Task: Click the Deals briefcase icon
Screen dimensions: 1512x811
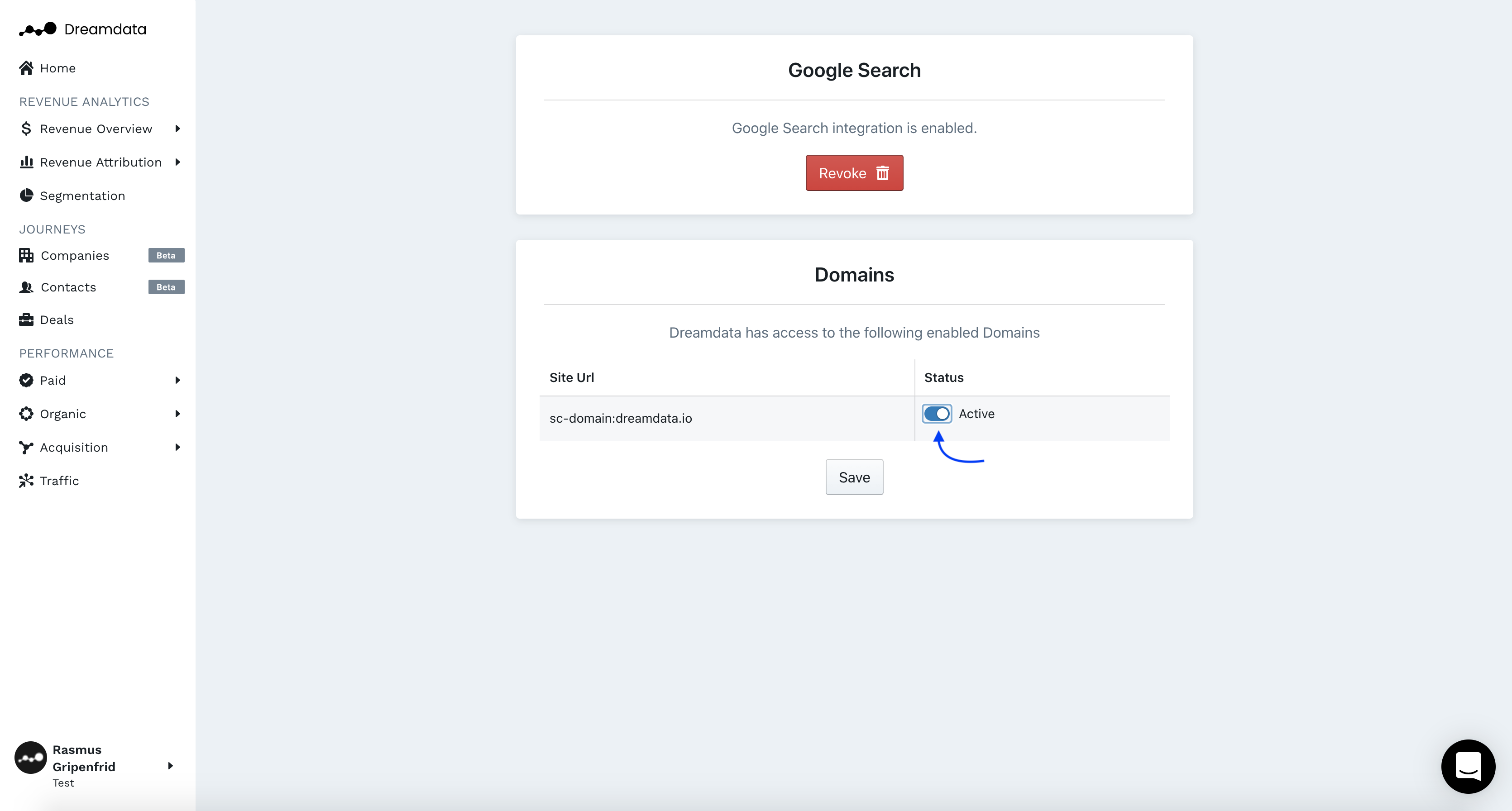Action: 26,319
